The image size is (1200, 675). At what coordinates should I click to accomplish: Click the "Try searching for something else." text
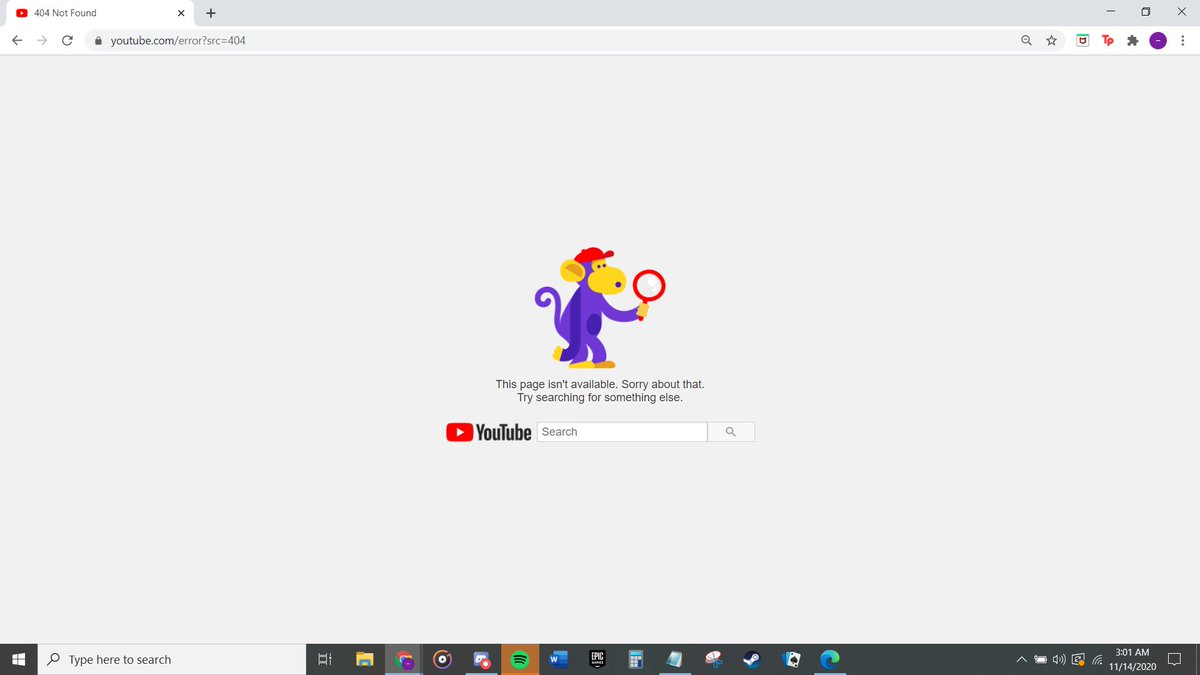coord(599,398)
